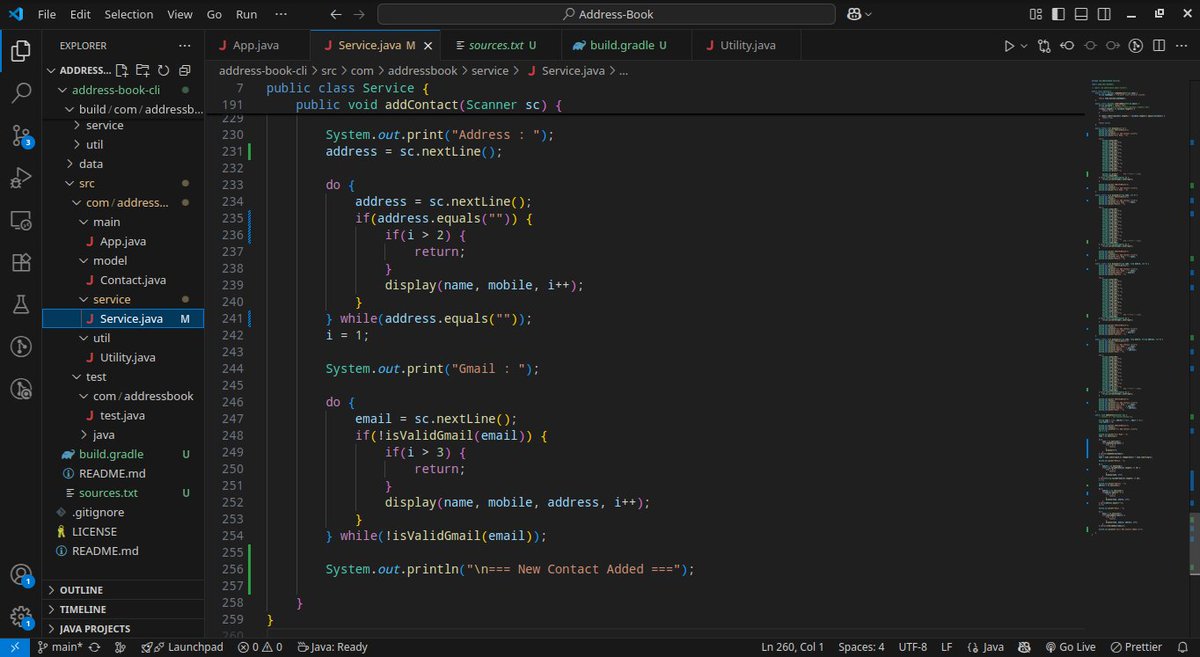Viewport: 1200px width, 657px height.
Task: Expand the java folder under test
Action: click(122, 435)
